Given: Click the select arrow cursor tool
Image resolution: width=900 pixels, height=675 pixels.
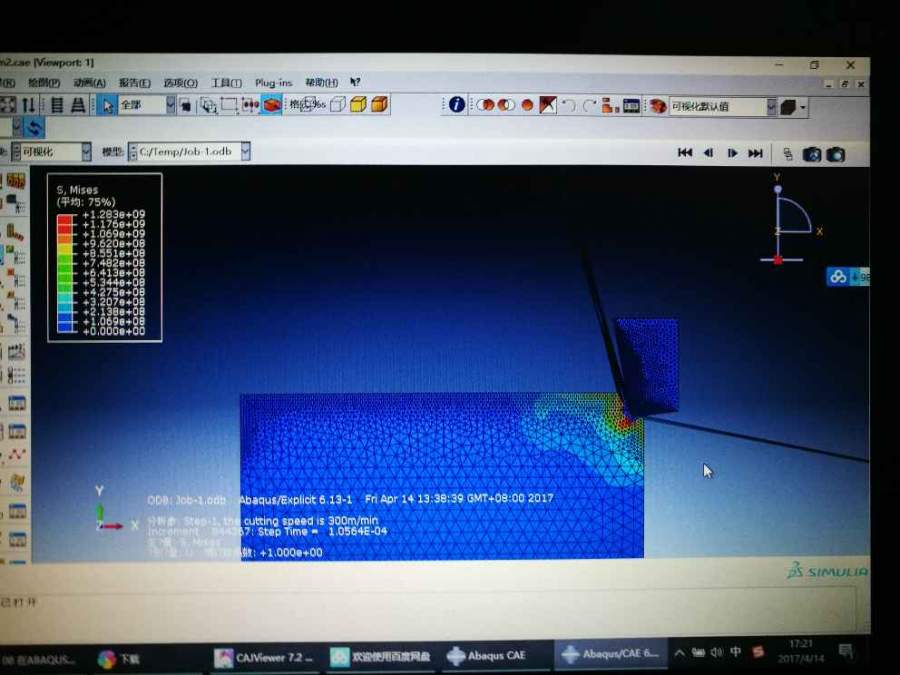Looking at the screenshot, I should (107, 106).
